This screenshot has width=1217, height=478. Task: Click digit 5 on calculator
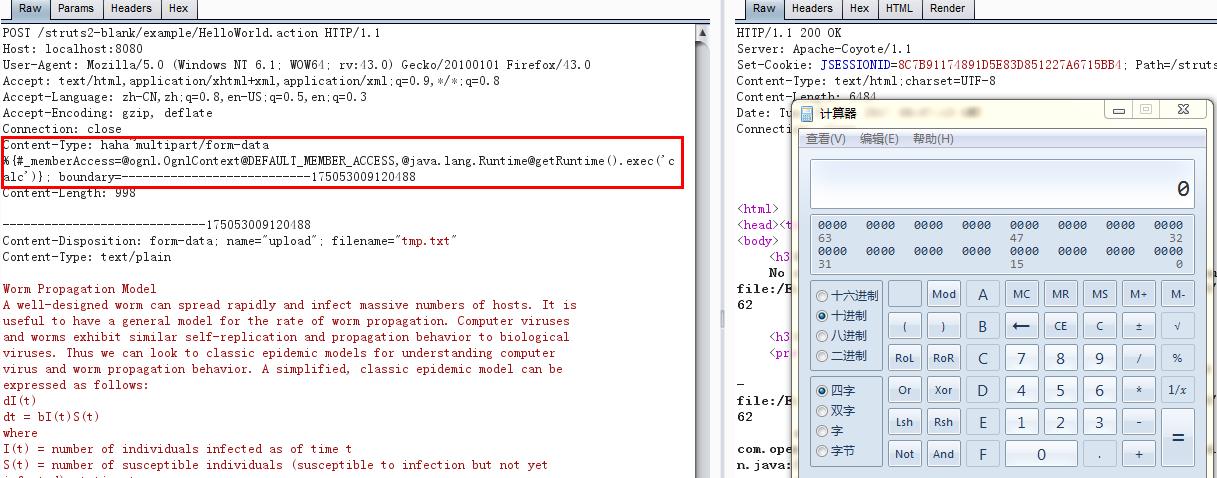point(1060,390)
